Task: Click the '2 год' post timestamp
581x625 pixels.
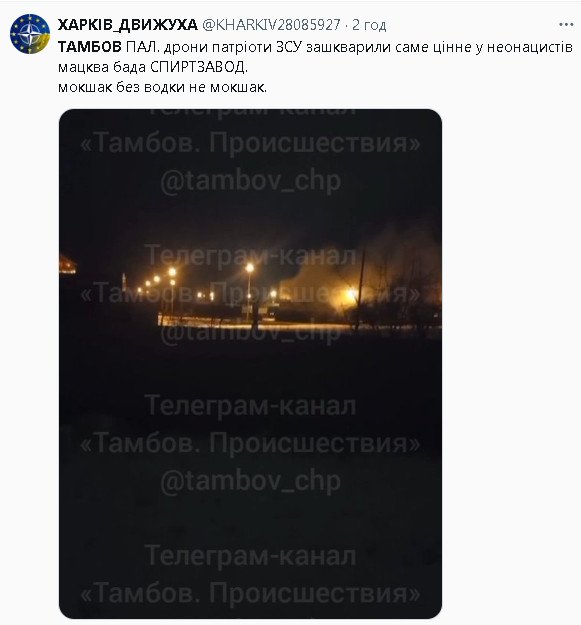Action: (x=369, y=25)
